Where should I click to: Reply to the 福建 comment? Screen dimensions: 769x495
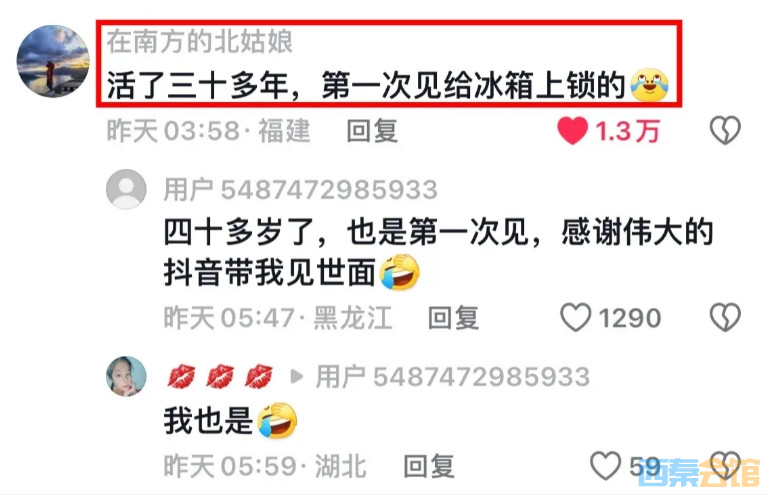click(x=372, y=131)
